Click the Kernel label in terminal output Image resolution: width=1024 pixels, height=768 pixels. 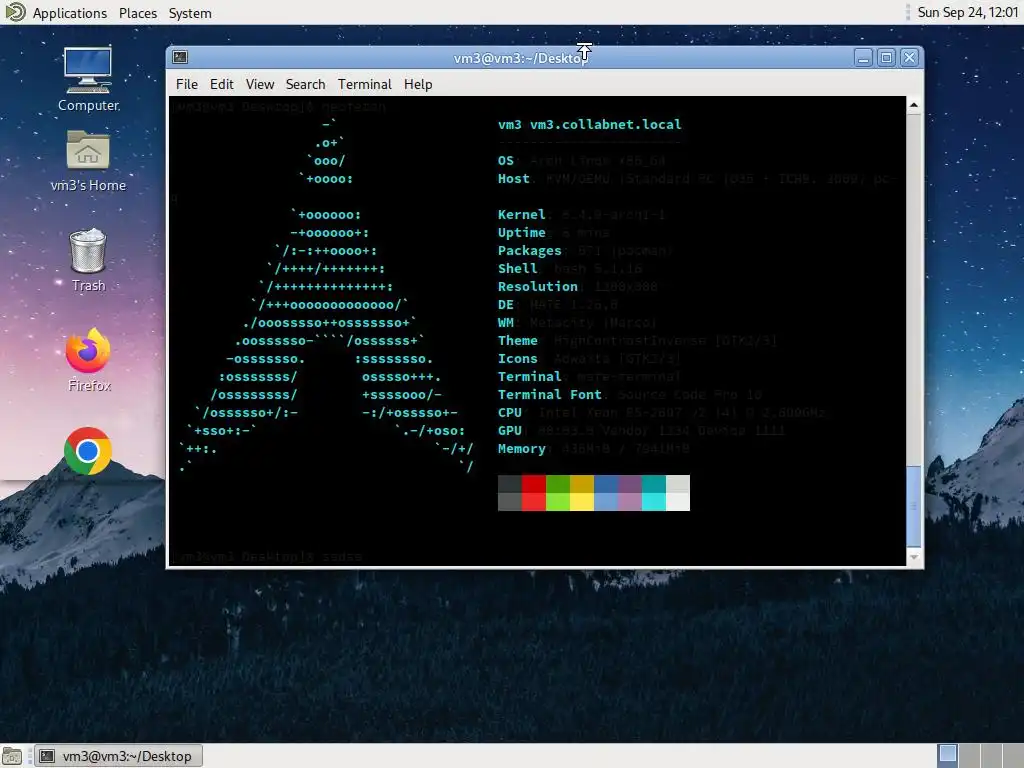pos(521,214)
